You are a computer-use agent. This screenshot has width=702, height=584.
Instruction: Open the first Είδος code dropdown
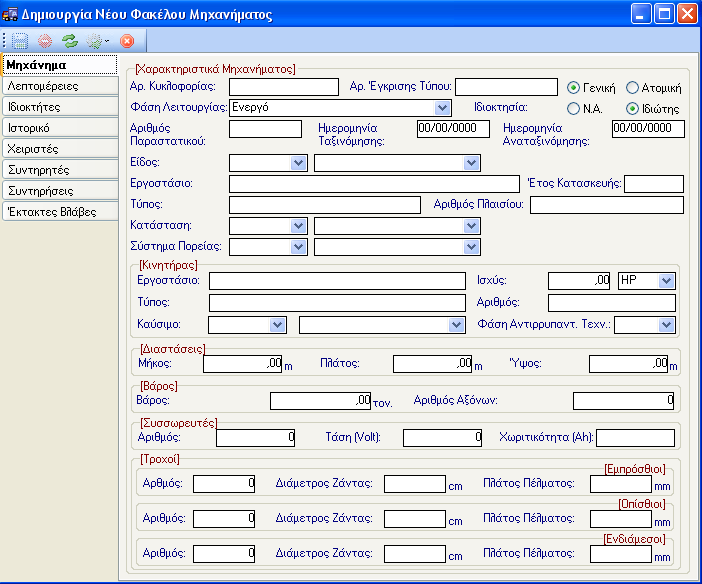click(x=298, y=163)
